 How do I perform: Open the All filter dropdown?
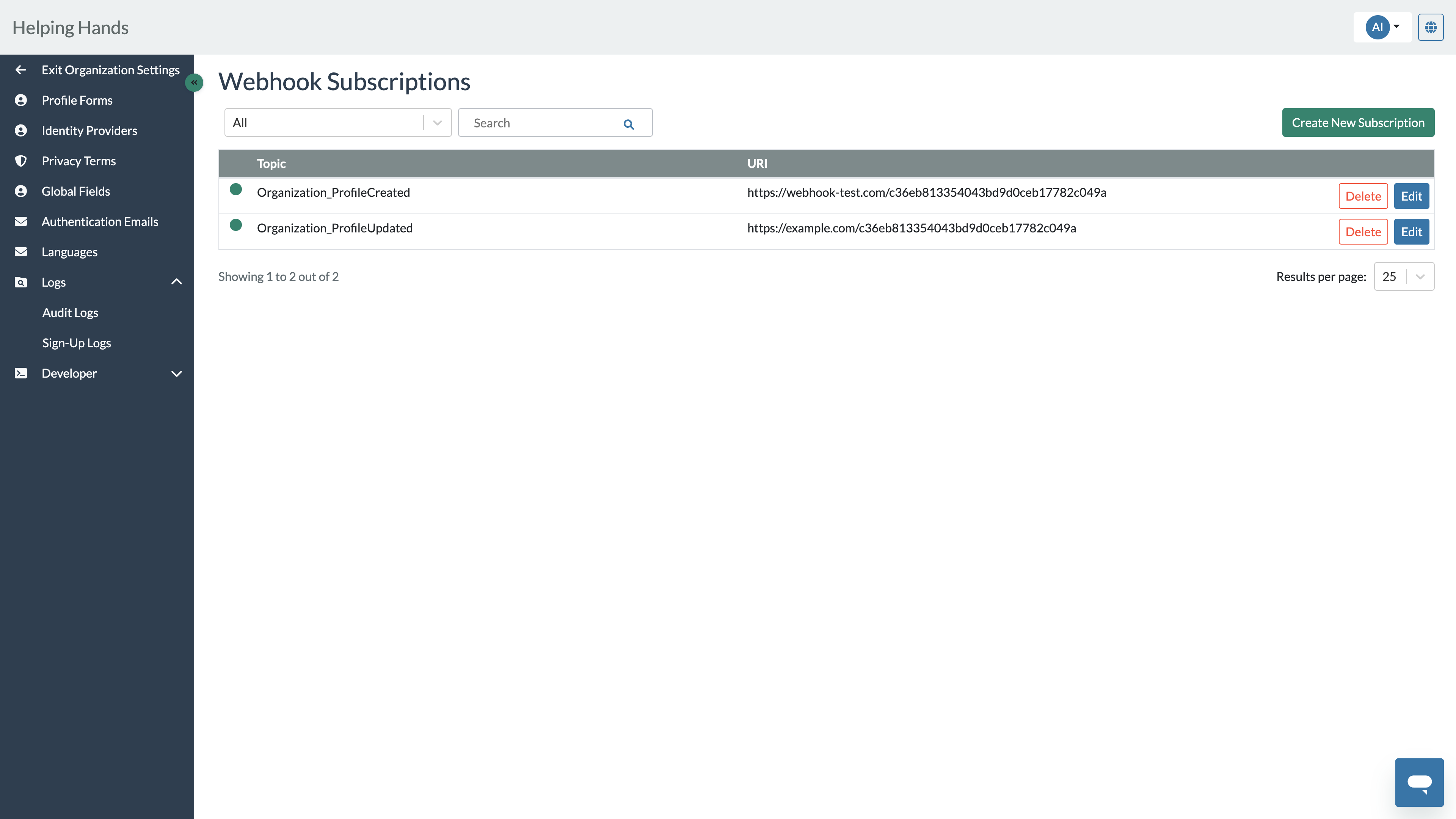tap(337, 122)
